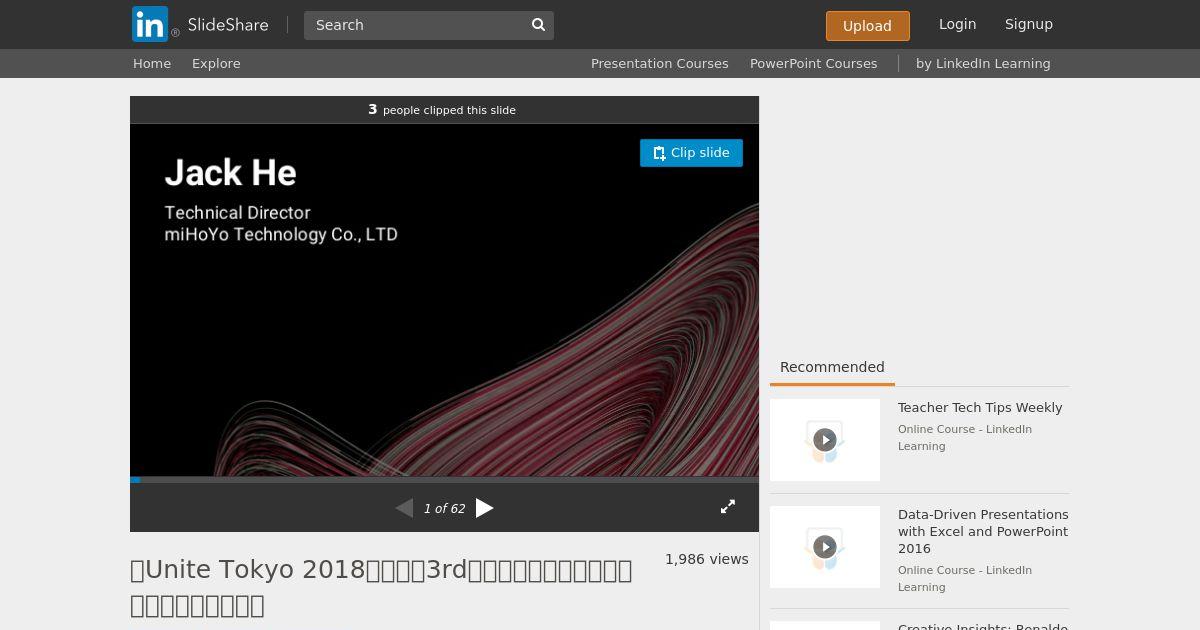Click the '1,986 views' count
This screenshot has width=1200, height=630.
707,559
